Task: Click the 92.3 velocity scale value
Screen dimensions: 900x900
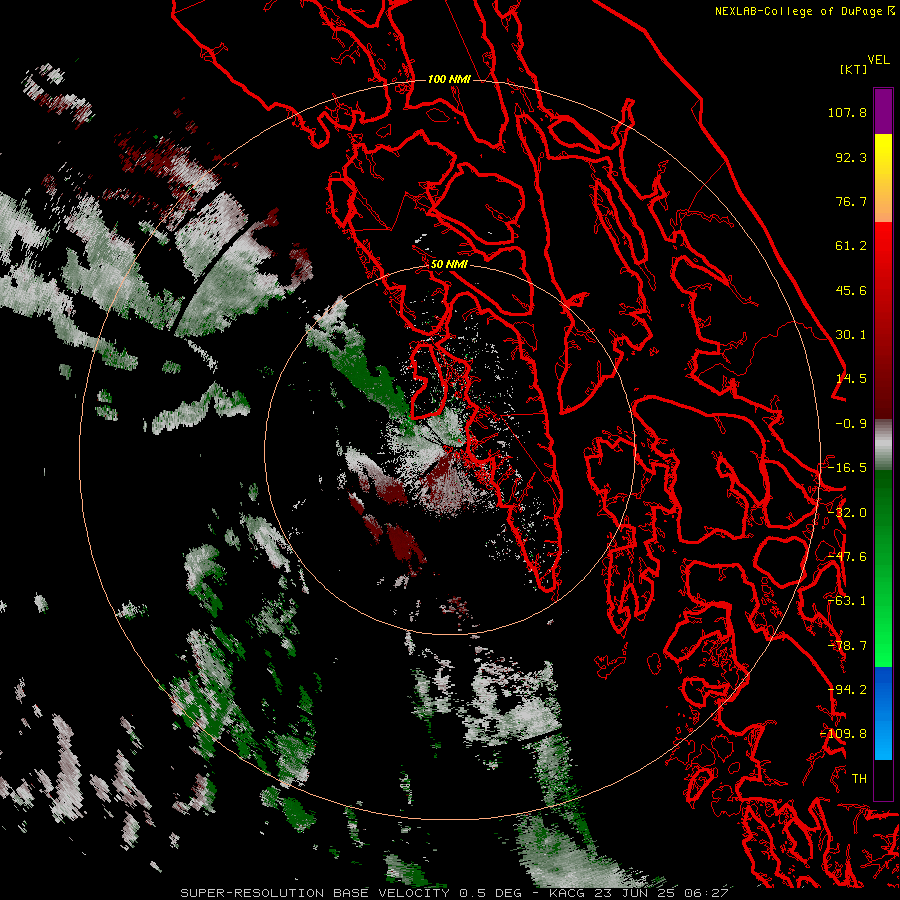Action: click(x=851, y=157)
